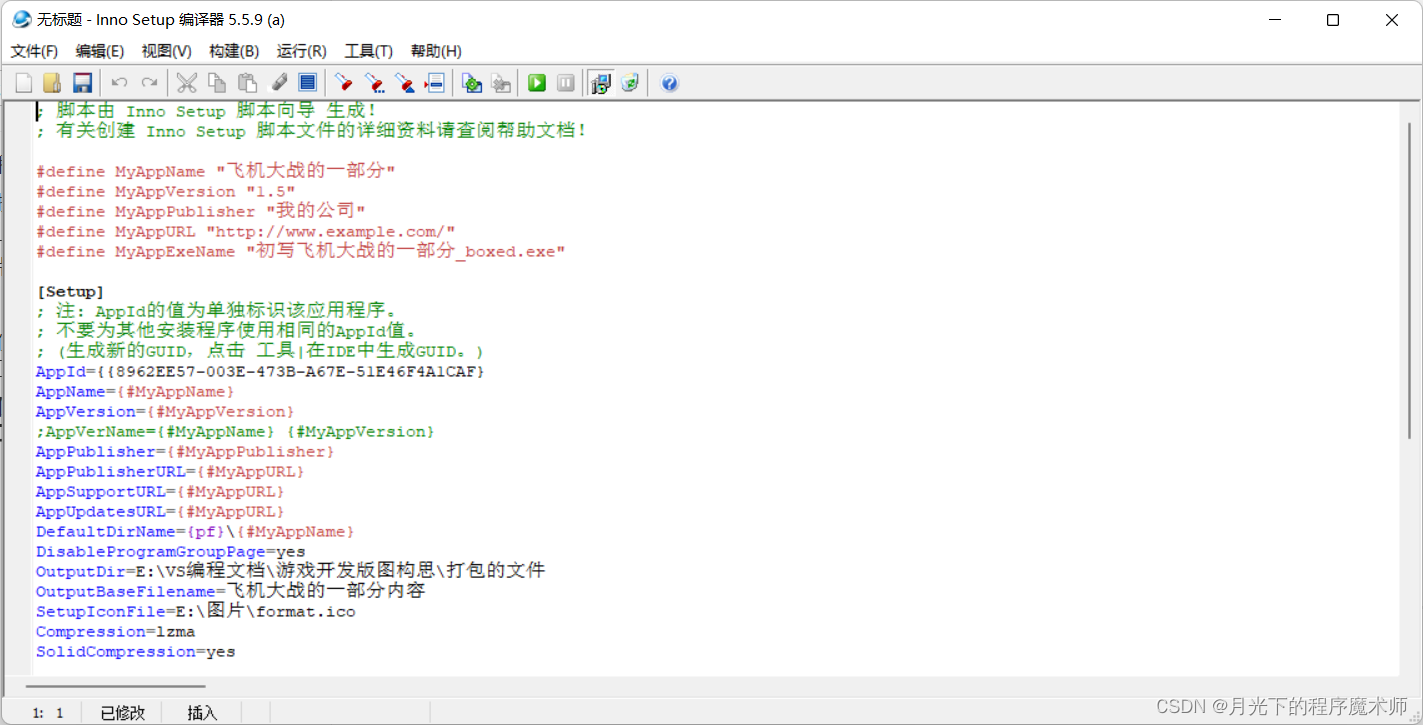Create a new script with the blank page icon

click(24, 83)
